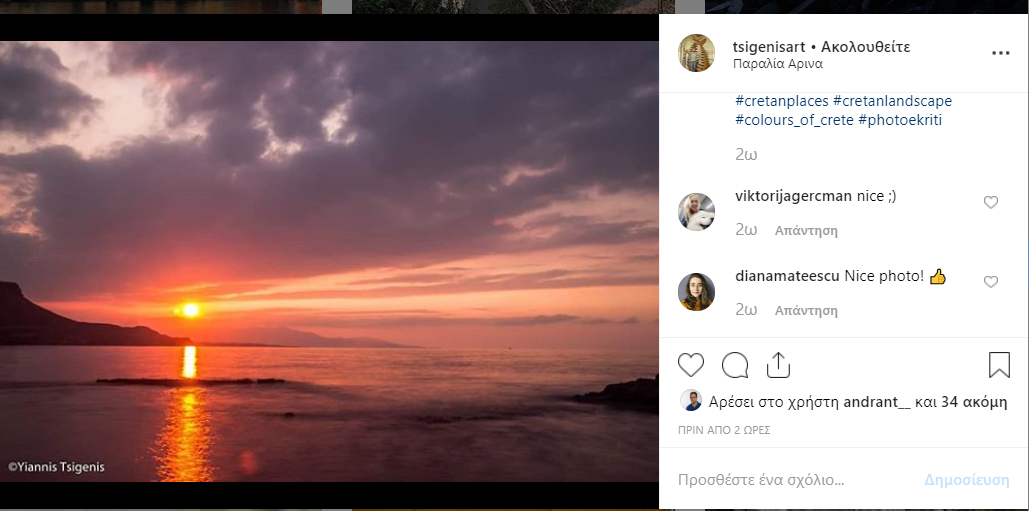
Task: Open viktorijagercman's avatar
Action: coord(696,212)
